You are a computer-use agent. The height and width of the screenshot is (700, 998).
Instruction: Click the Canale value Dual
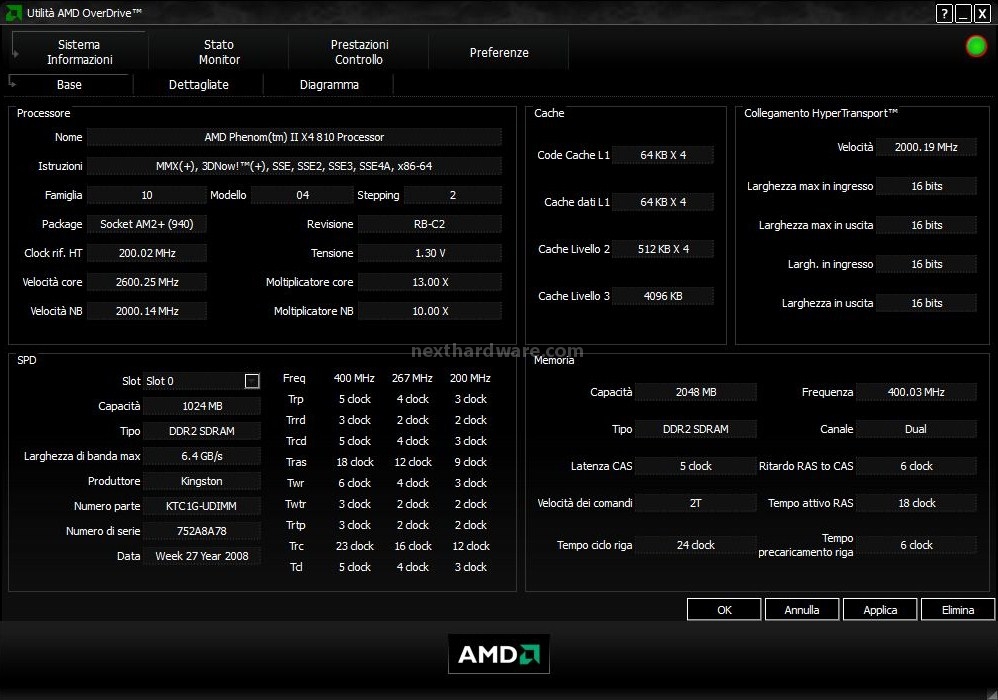916,429
